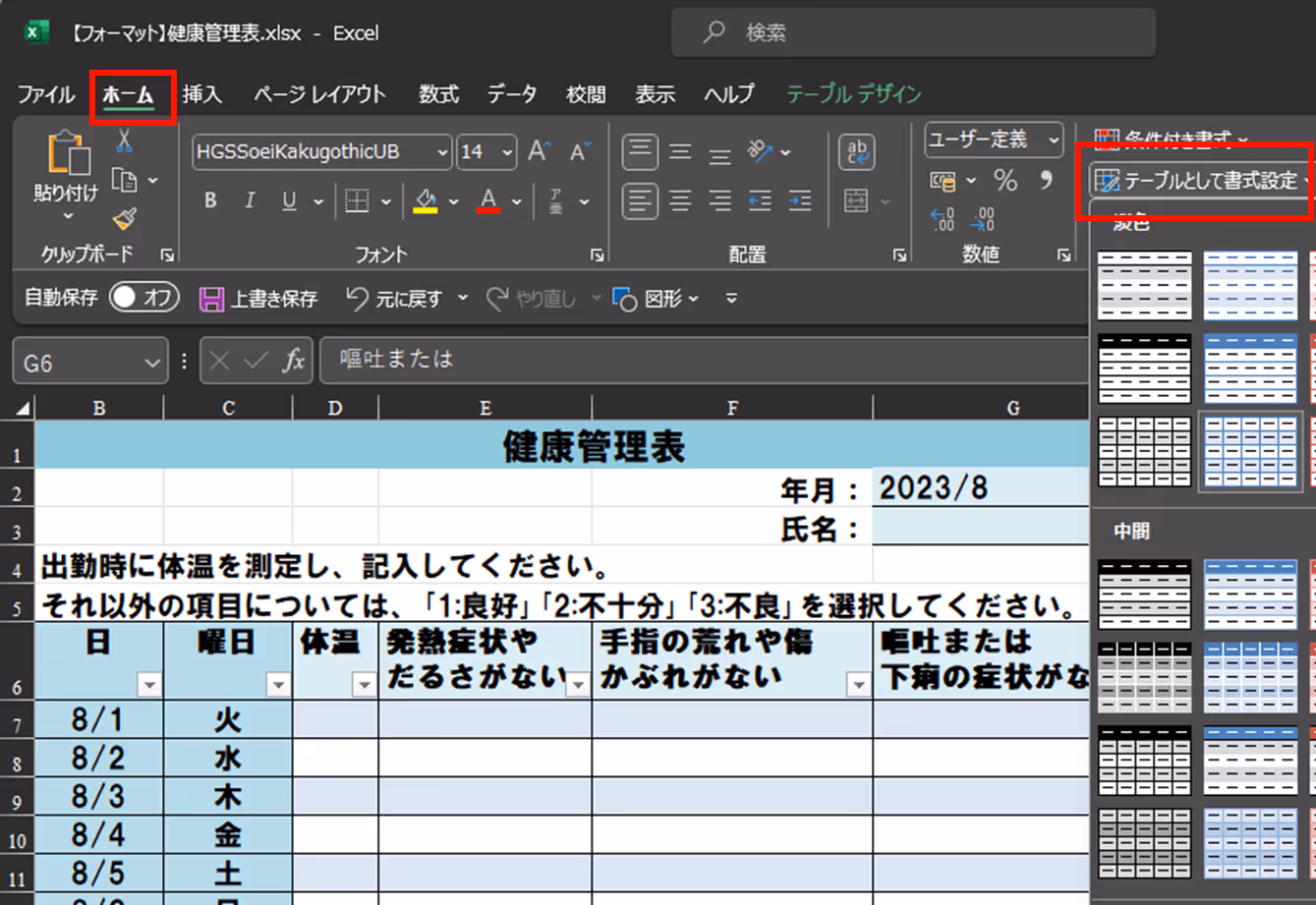Select the 8/1 date cell
Screen dimensions: 1316x905
98,720
